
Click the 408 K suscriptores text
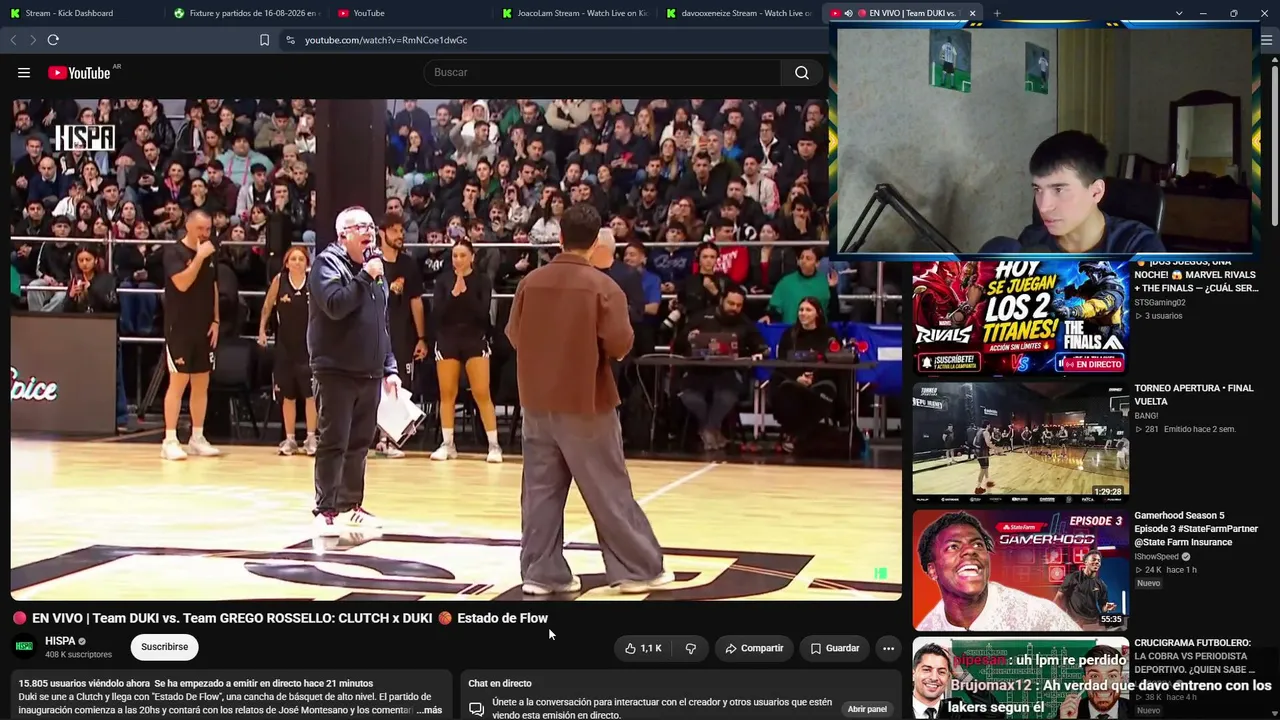[x=78, y=655]
